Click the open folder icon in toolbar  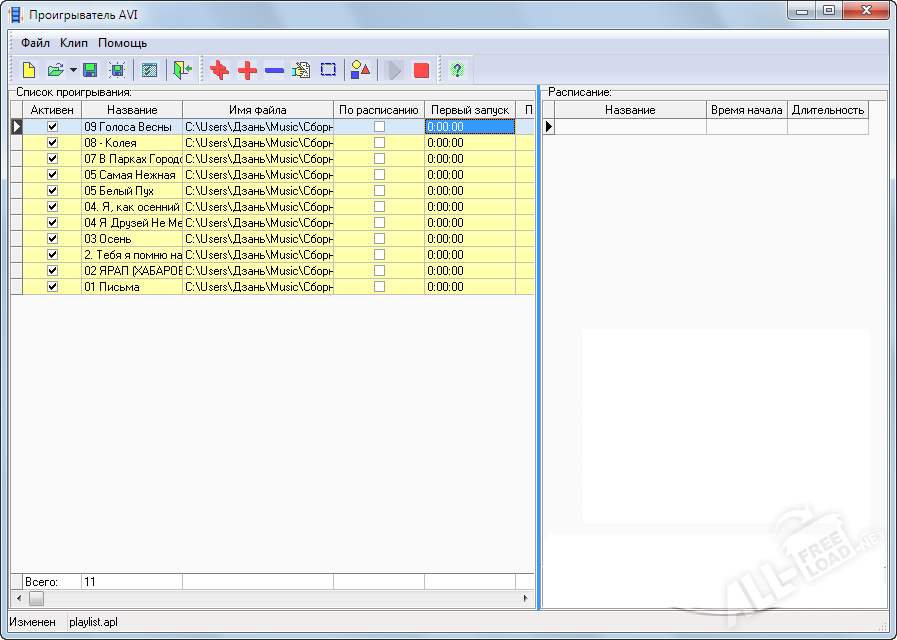click(x=56, y=70)
